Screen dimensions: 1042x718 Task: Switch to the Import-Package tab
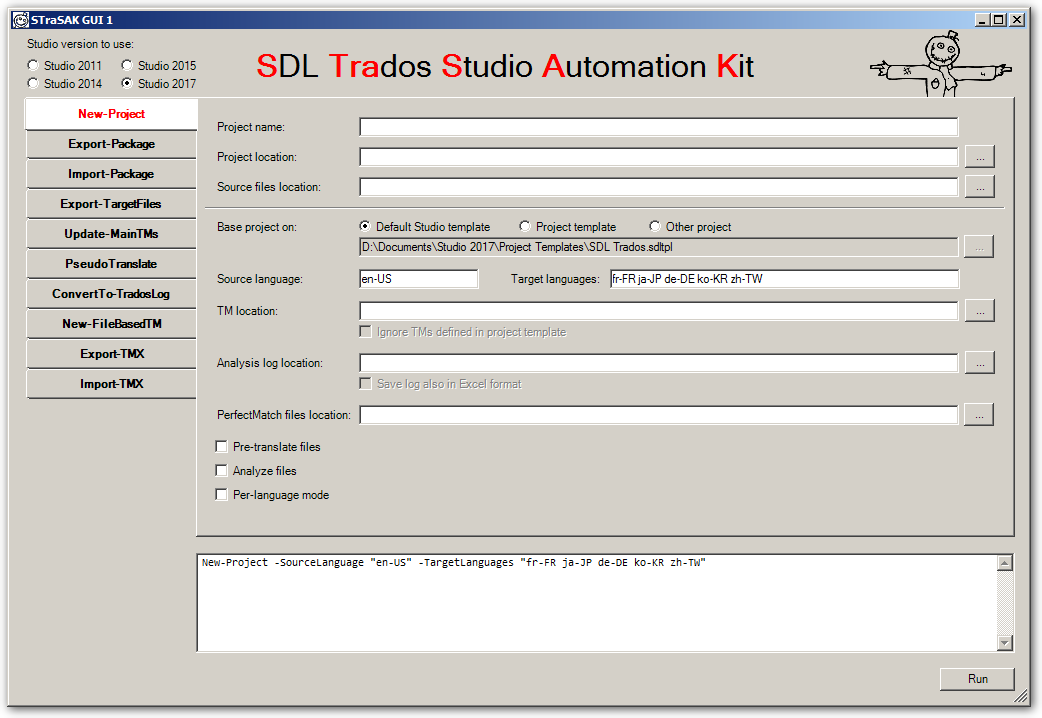coord(112,174)
